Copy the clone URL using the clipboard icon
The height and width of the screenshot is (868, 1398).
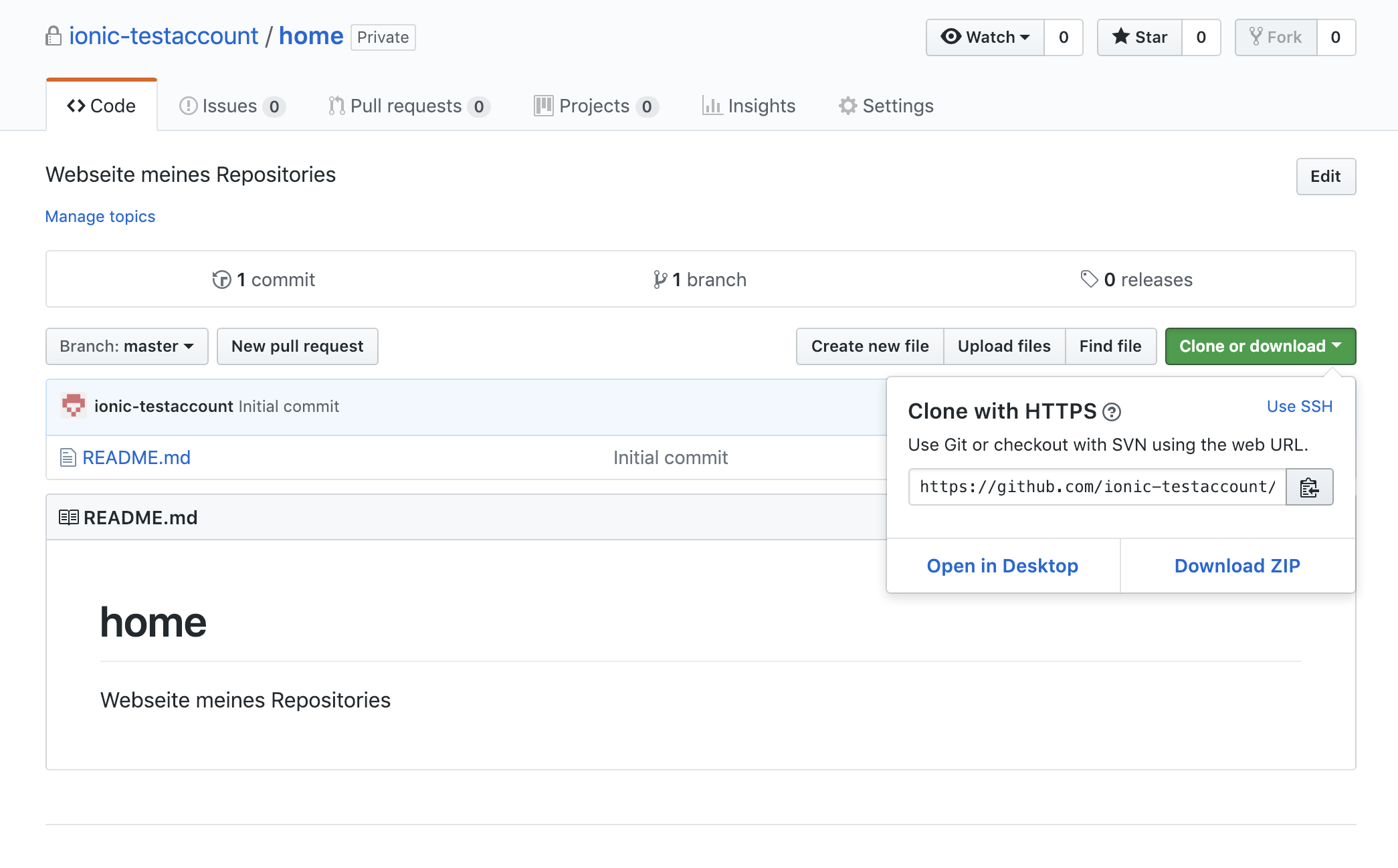pos(1309,487)
